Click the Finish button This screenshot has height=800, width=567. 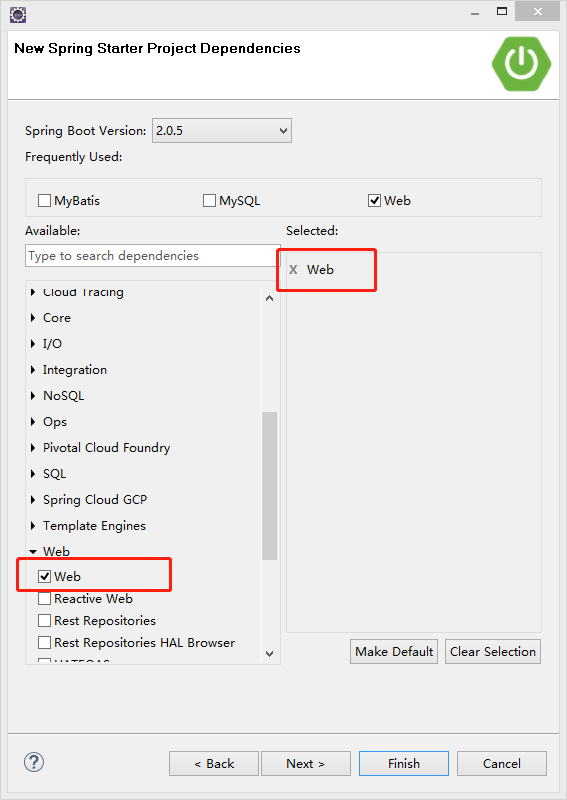coord(404,763)
